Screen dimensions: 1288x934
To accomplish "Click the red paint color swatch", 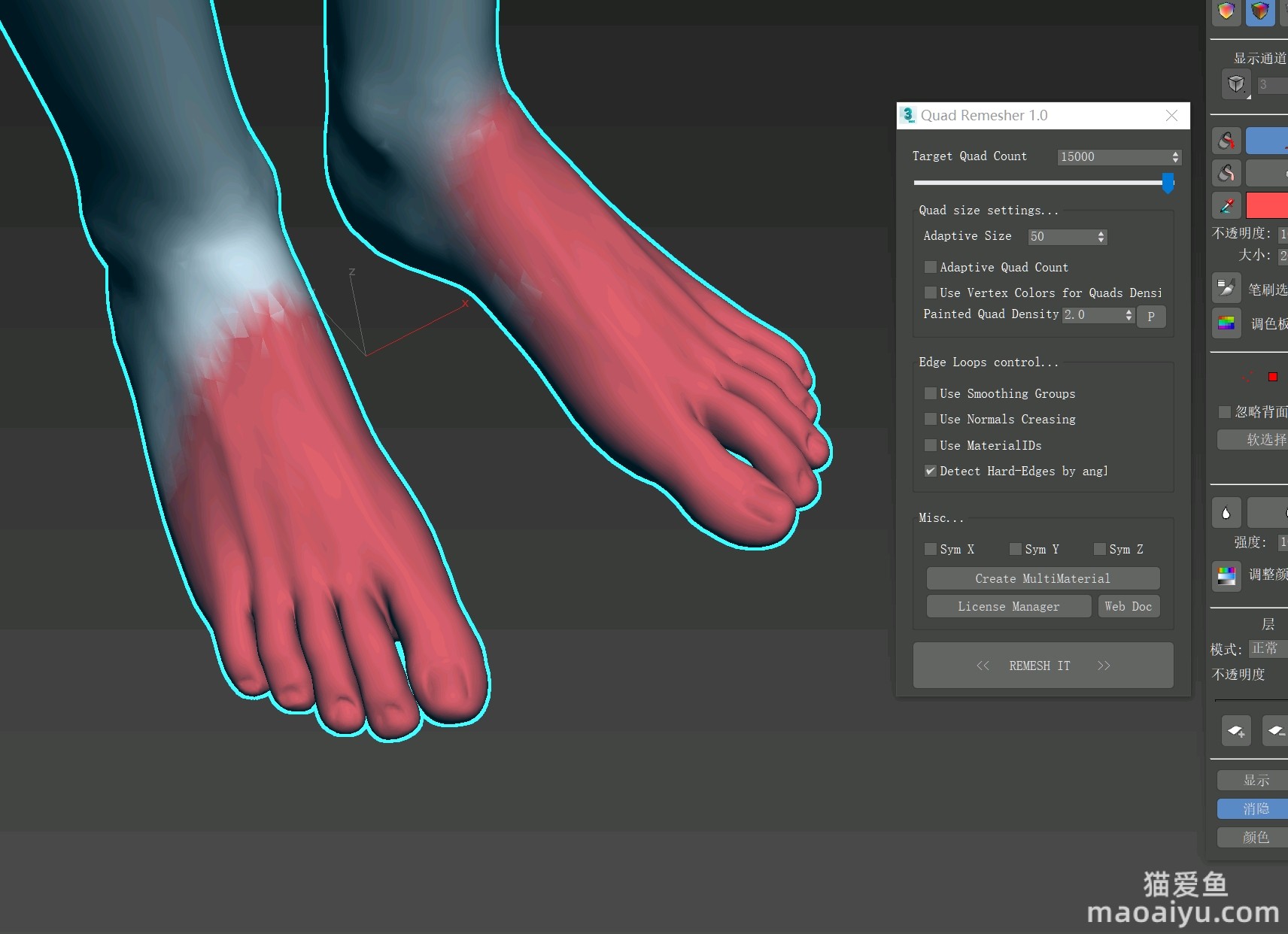I will coord(1267,205).
